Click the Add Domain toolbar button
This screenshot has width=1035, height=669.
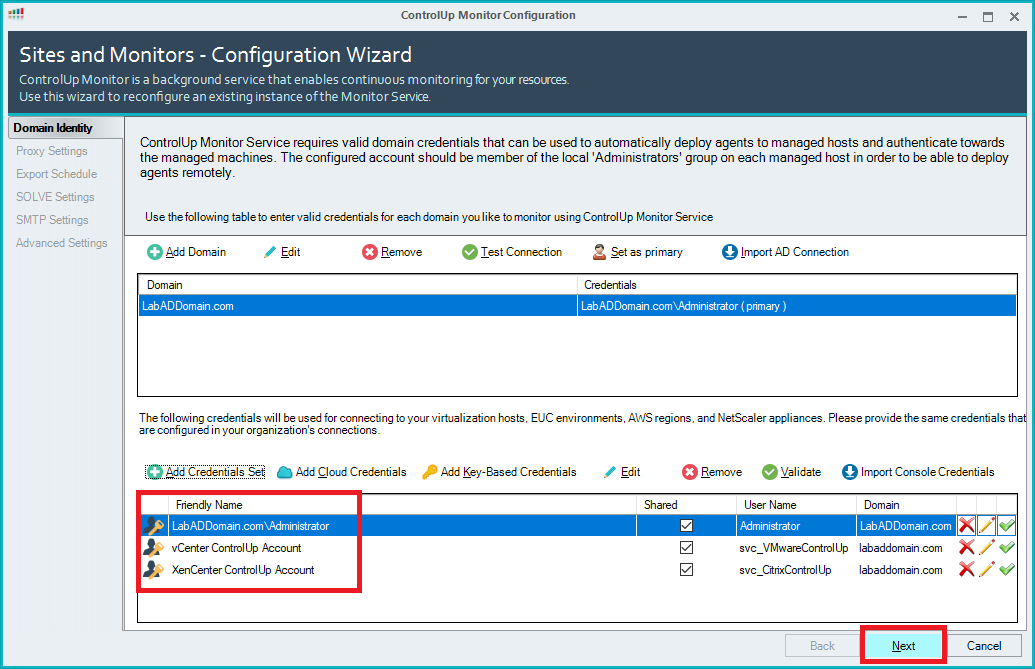pyautogui.click(x=187, y=252)
